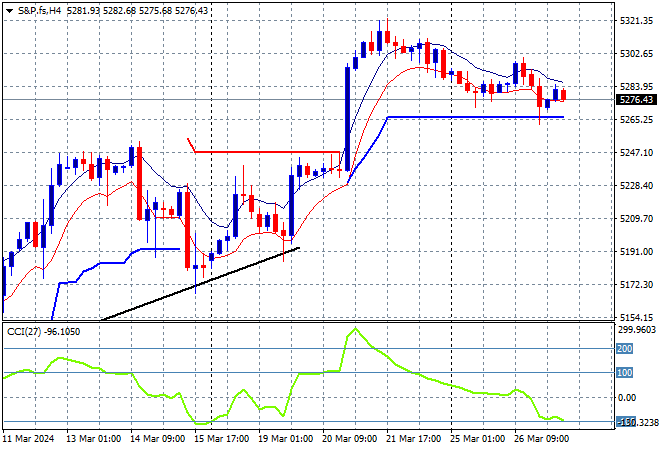The image size is (660, 450).
Task: Click the current price tag 5276.43
Action: (637, 100)
